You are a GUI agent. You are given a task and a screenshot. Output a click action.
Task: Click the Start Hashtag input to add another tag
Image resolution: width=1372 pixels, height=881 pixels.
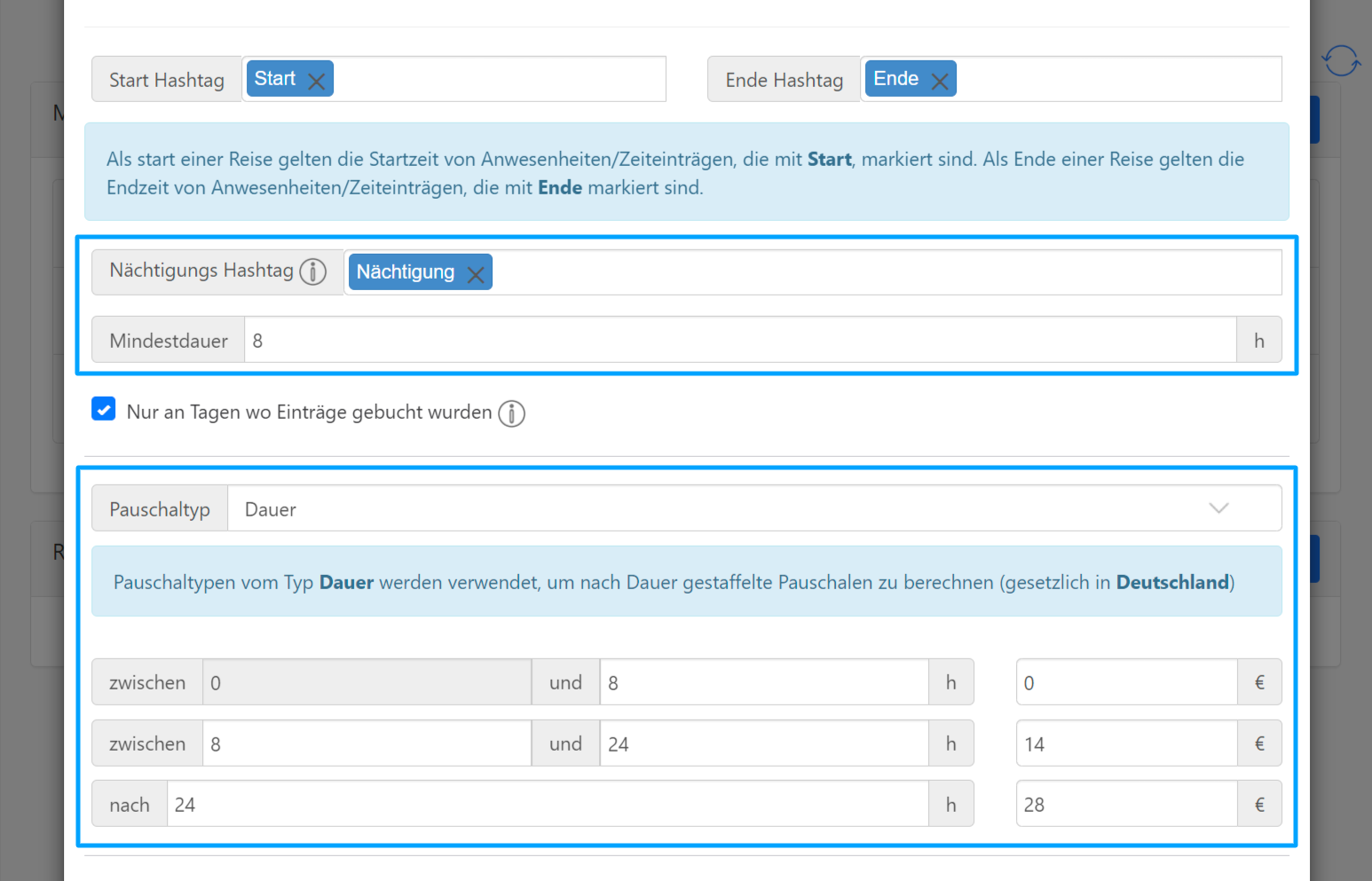pyautogui.click(x=497, y=79)
